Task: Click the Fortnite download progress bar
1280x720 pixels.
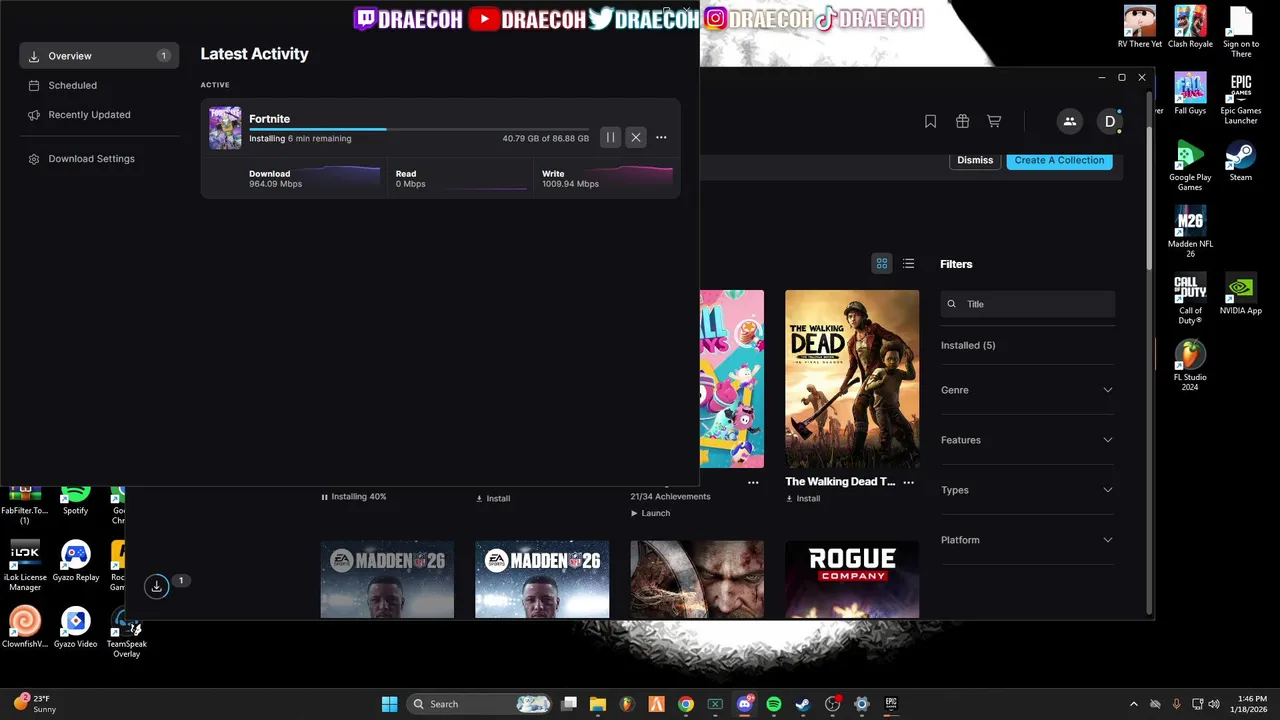Action: (x=419, y=129)
